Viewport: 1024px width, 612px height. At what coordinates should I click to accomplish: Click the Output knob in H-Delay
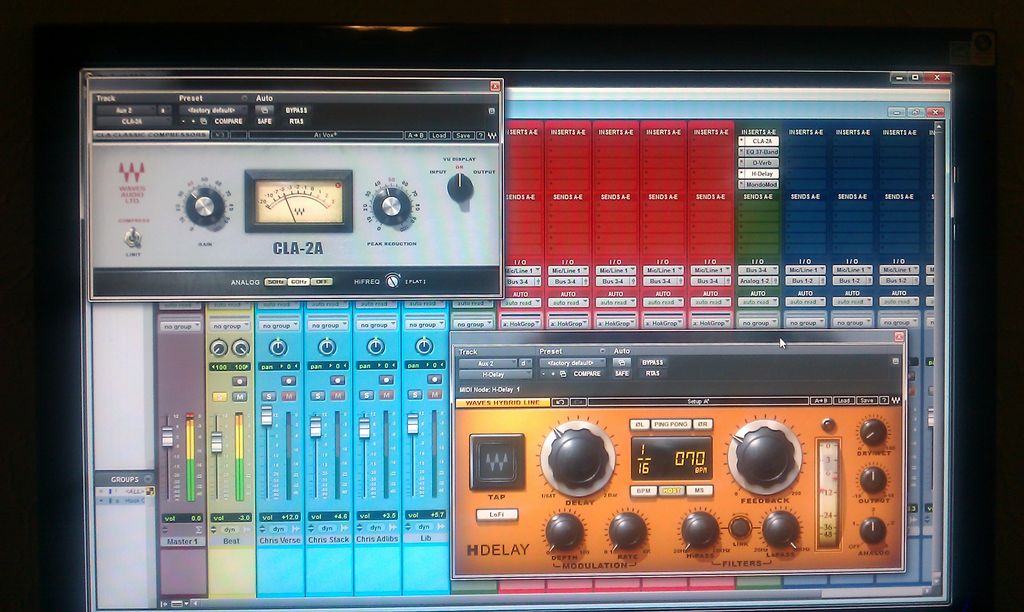pos(872,480)
